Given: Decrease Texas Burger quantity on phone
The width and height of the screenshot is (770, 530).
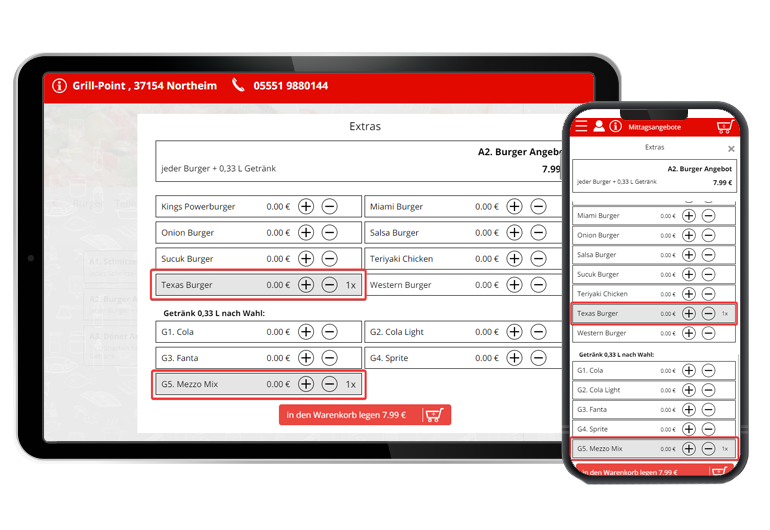Looking at the screenshot, I should click(708, 313).
